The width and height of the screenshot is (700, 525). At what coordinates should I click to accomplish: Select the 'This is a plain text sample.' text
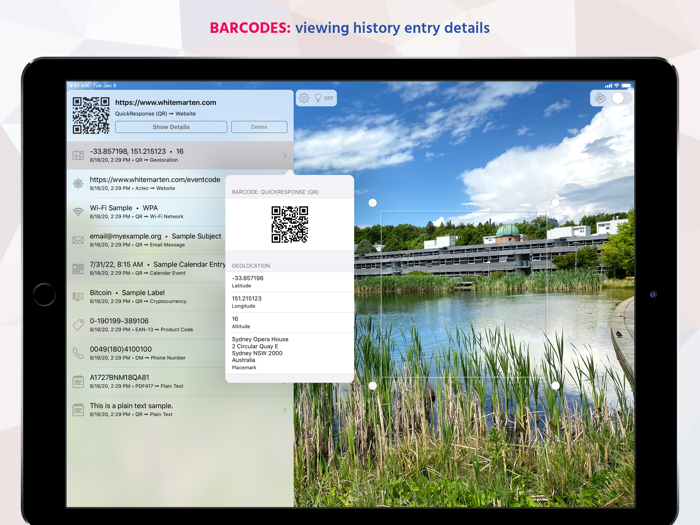pyautogui.click(x=131, y=405)
